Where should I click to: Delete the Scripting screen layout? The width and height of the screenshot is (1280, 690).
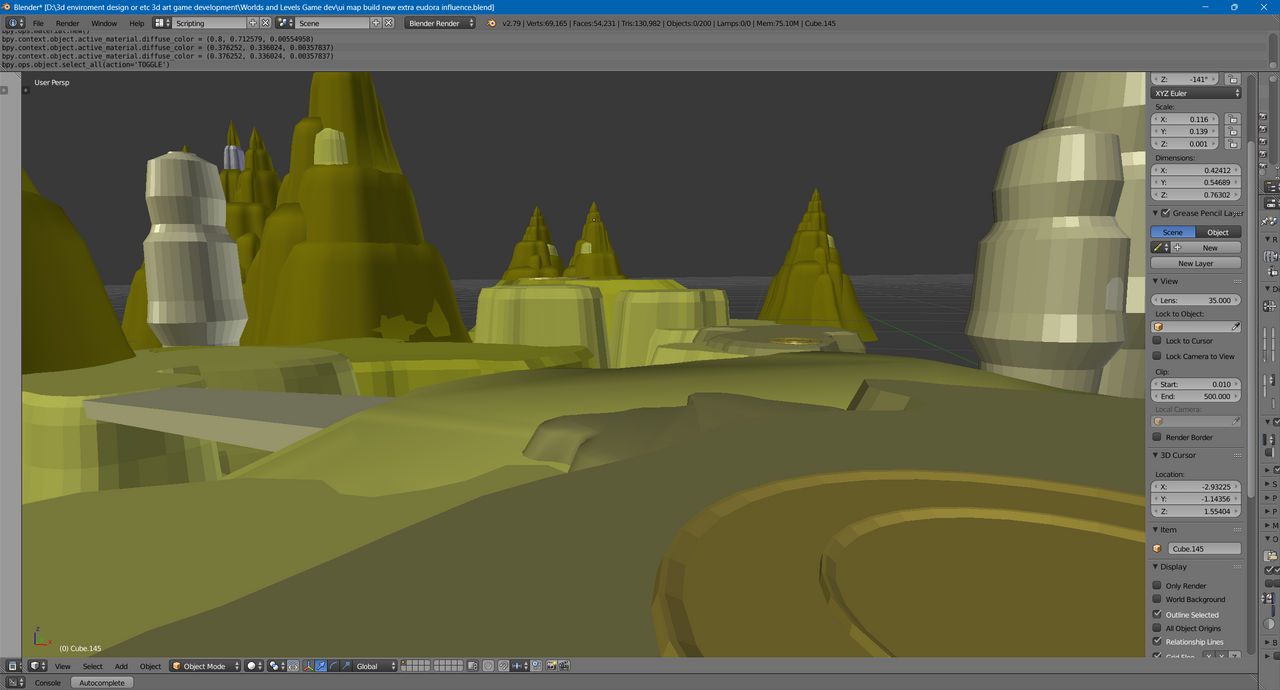point(265,22)
